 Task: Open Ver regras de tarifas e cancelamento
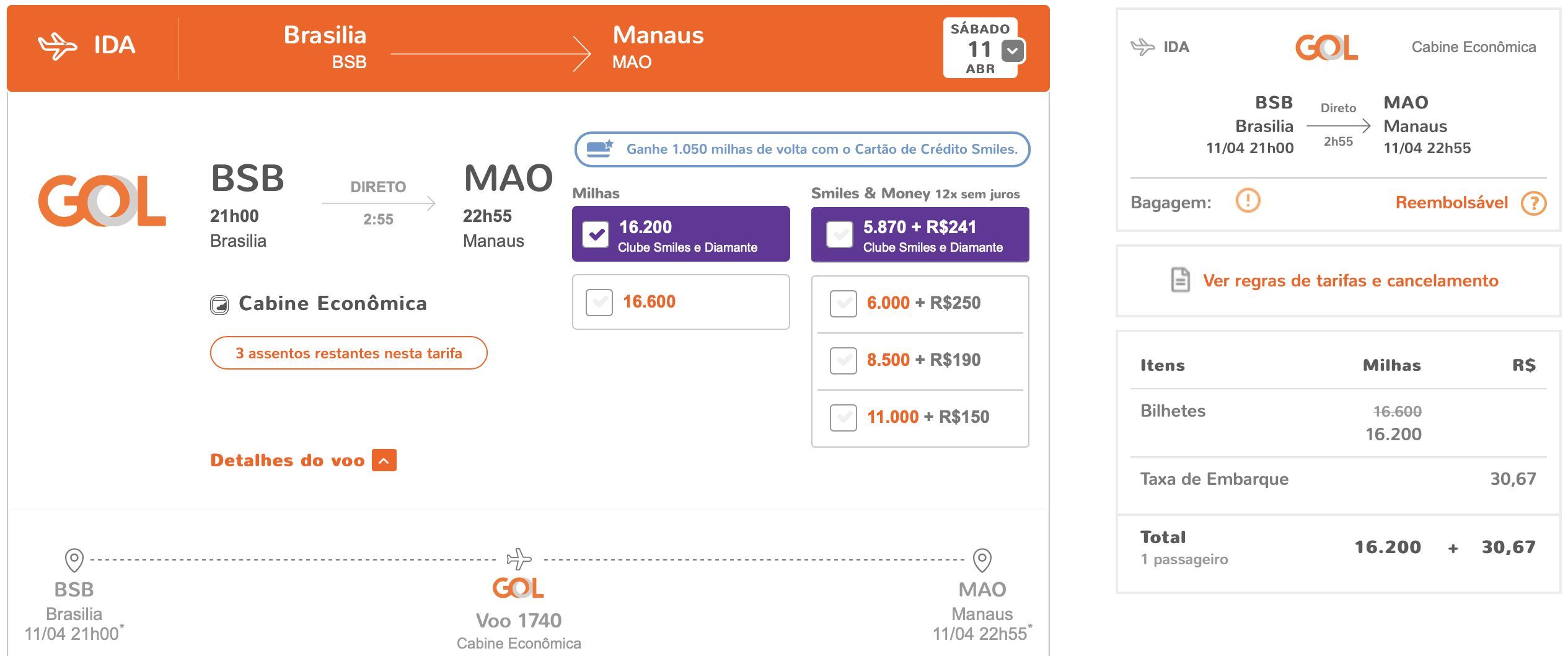coord(1350,281)
